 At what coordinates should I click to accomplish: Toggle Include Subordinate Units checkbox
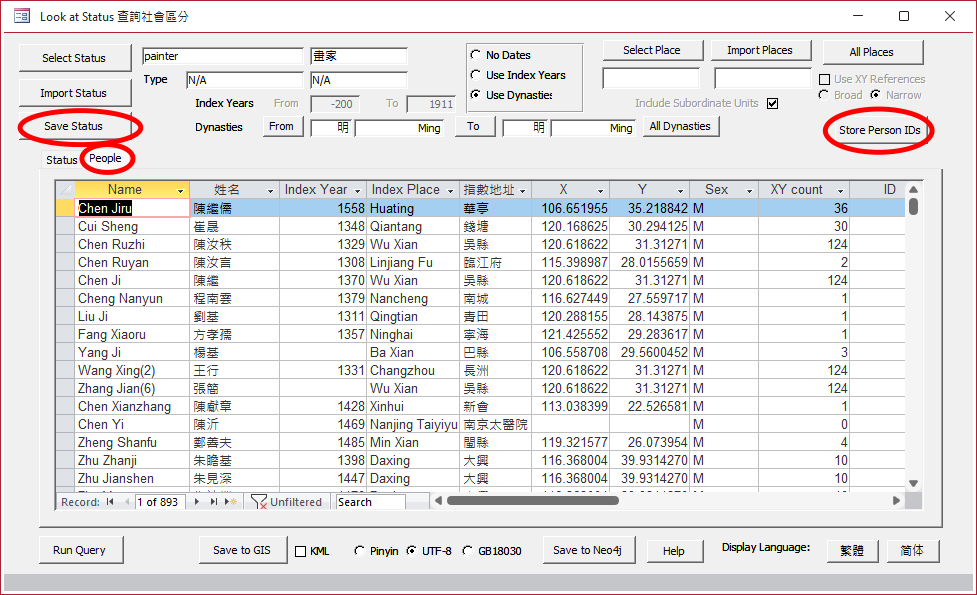[x=772, y=103]
